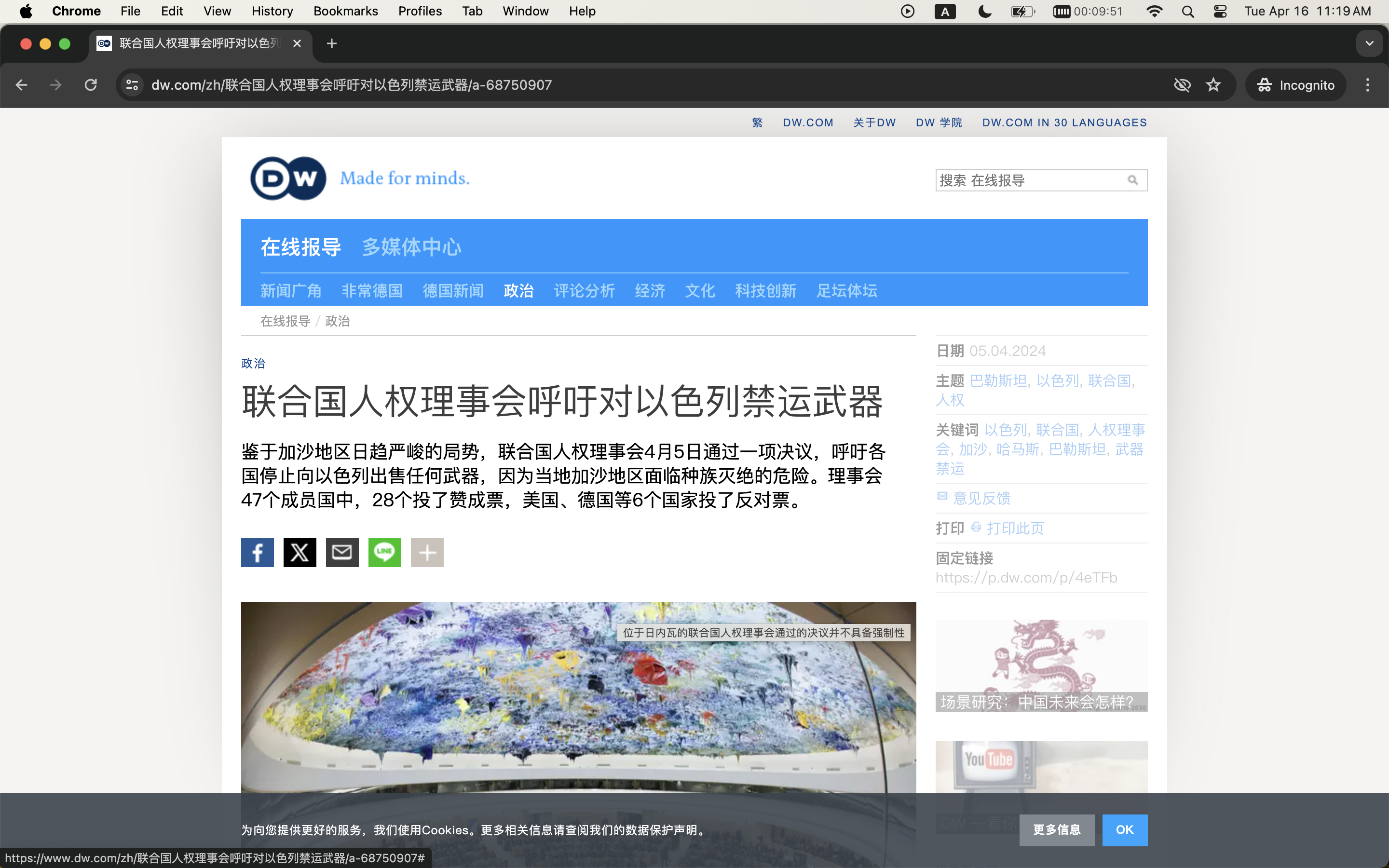Switch to 多媒体中心 section

click(x=411, y=247)
